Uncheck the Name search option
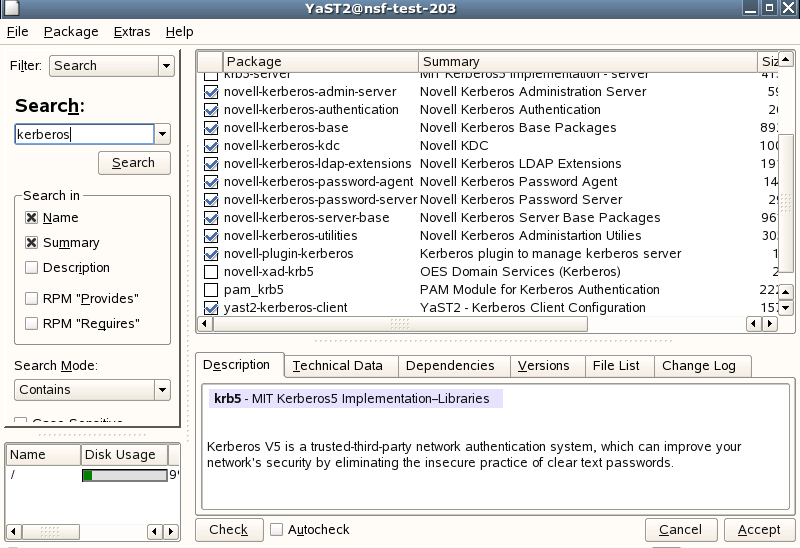The width and height of the screenshot is (800, 548). coord(32,218)
